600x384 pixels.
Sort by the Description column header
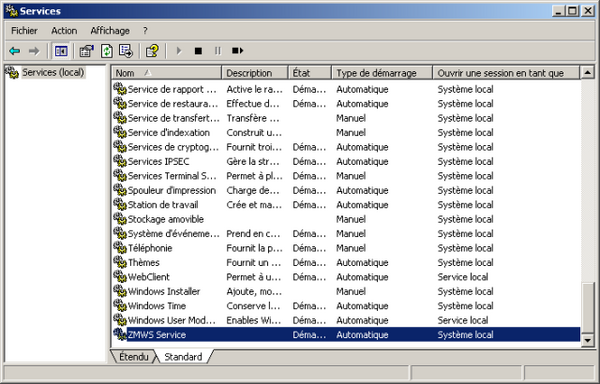click(254, 73)
